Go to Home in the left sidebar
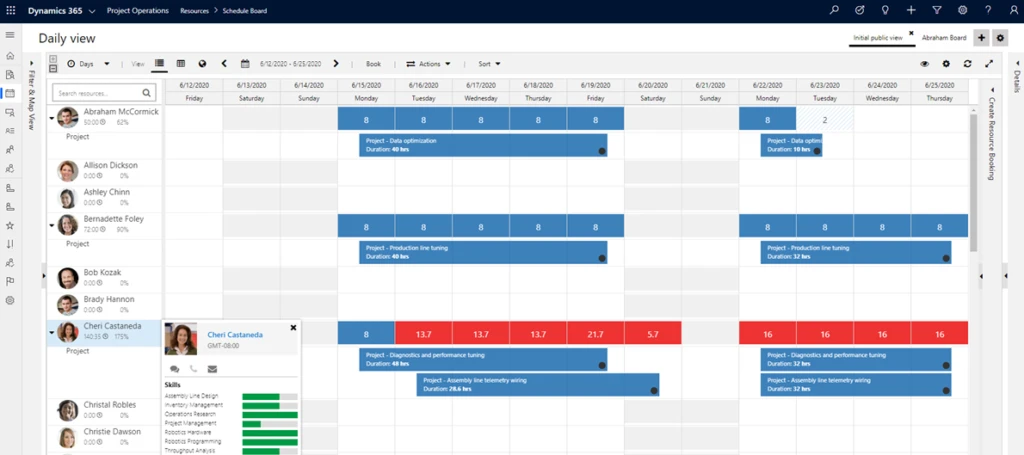This screenshot has width=1024, height=455. [x=10, y=55]
